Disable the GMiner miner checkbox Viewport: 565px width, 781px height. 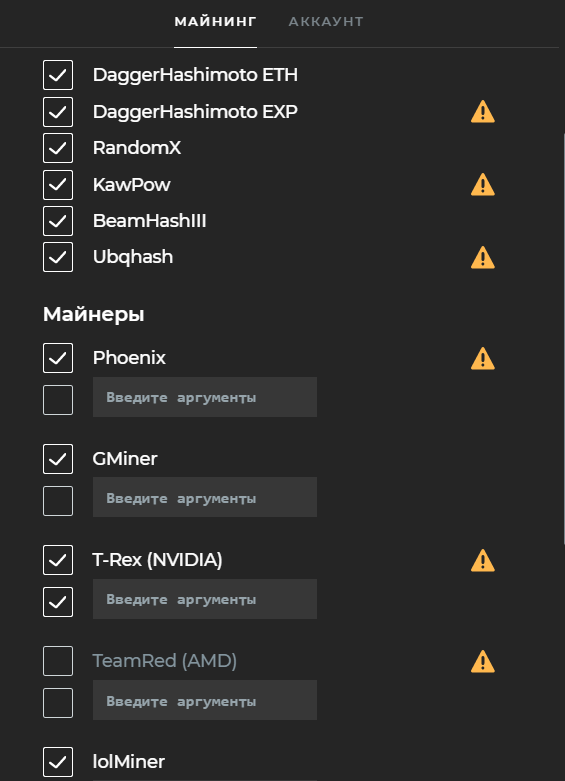58,459
